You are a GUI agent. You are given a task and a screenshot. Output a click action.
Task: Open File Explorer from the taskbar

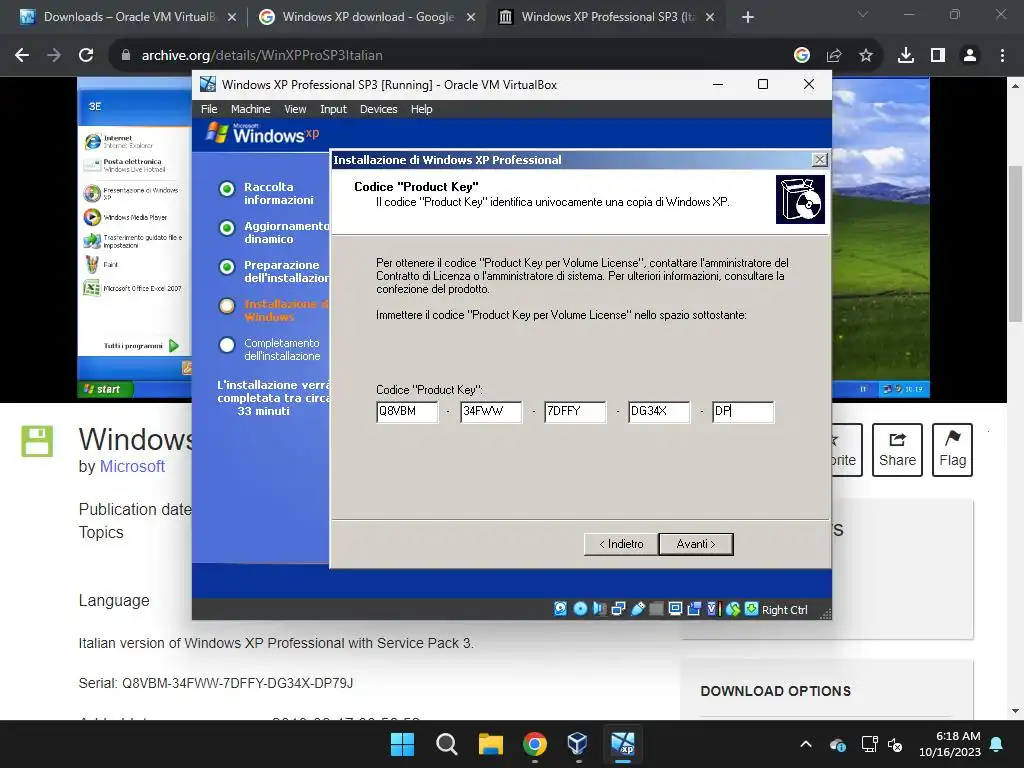(490, 744)
